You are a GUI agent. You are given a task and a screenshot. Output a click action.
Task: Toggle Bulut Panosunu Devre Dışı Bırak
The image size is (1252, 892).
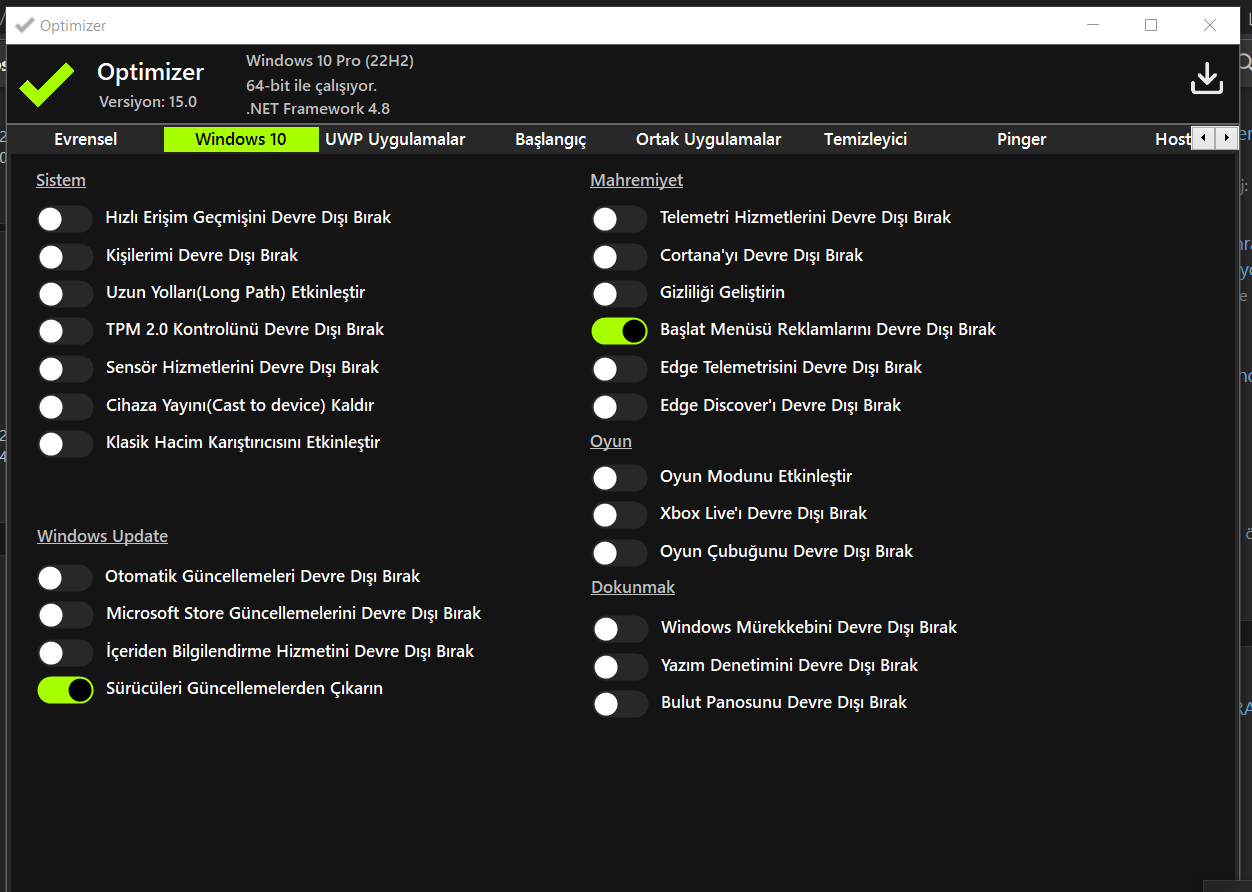click(x=619, y=703)
